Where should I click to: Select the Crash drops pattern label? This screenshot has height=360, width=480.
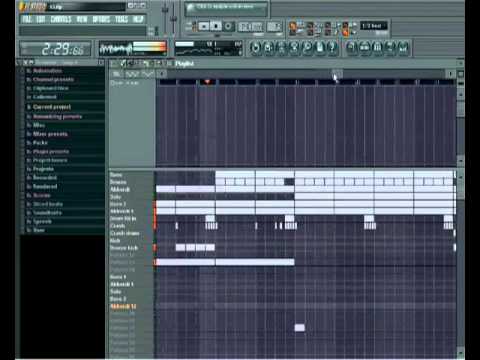(125, 233)
